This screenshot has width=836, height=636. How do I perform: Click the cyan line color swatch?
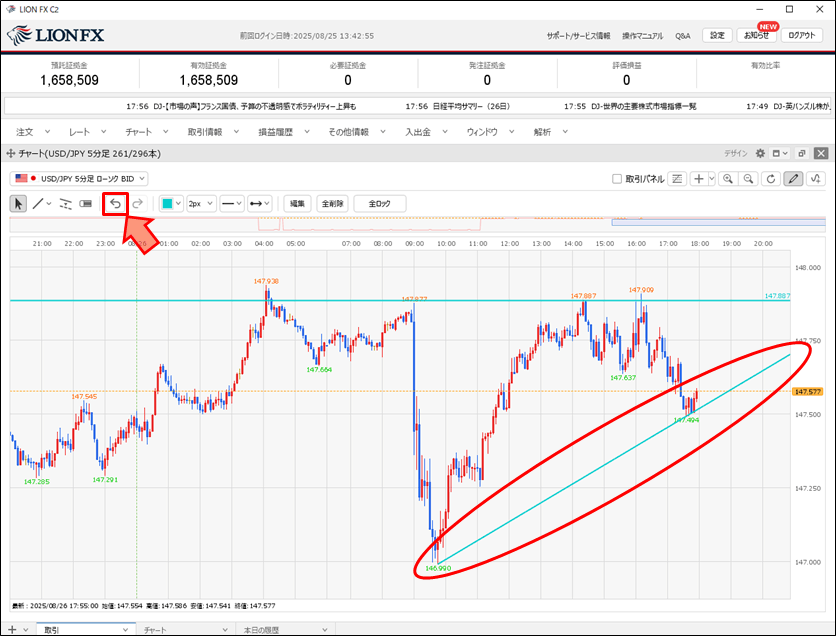pos(167,203)
